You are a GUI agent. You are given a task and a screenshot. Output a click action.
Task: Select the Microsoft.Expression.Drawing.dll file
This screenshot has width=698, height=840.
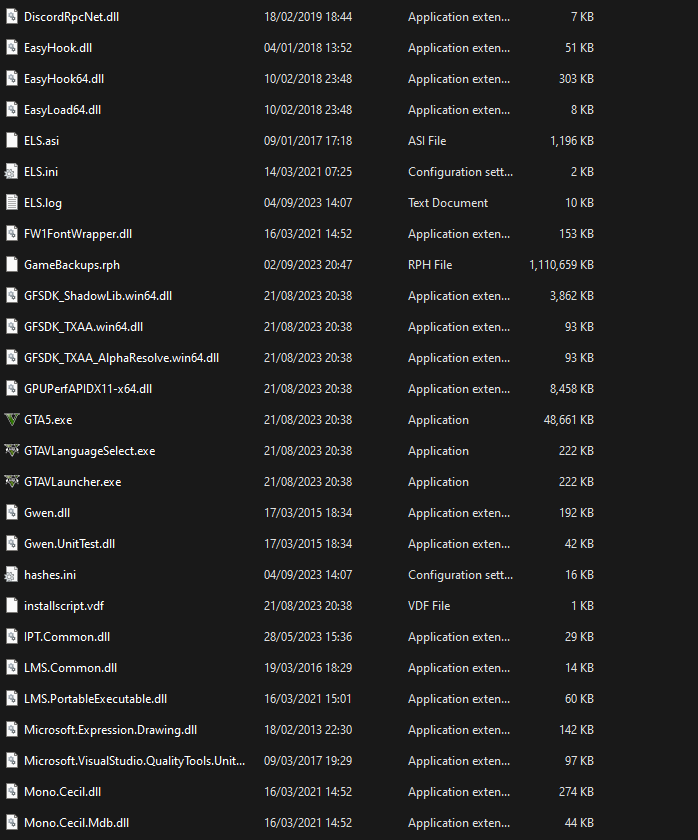pyautogui.click(x=110, y=730)
